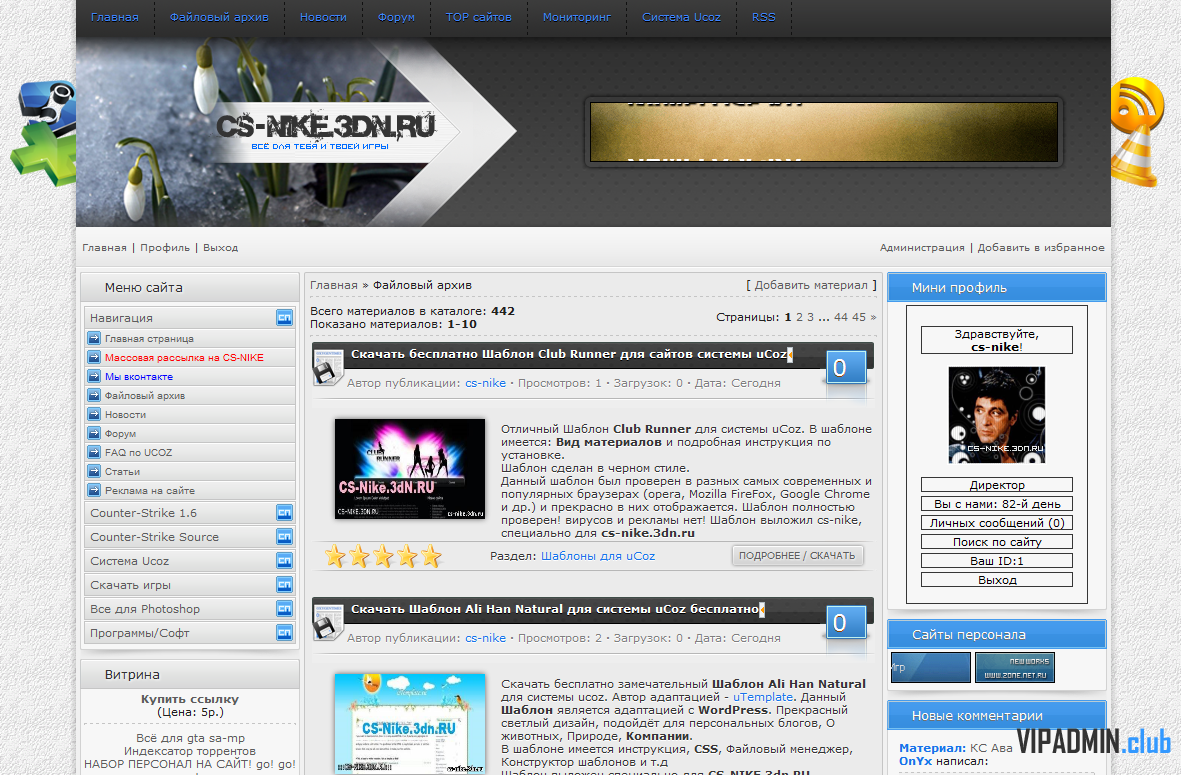Image resolution: width=1181 pixels, height=775 pixels.
Task: Click the Ali Han Natural preview thumbnail
Action: point(410,724)
